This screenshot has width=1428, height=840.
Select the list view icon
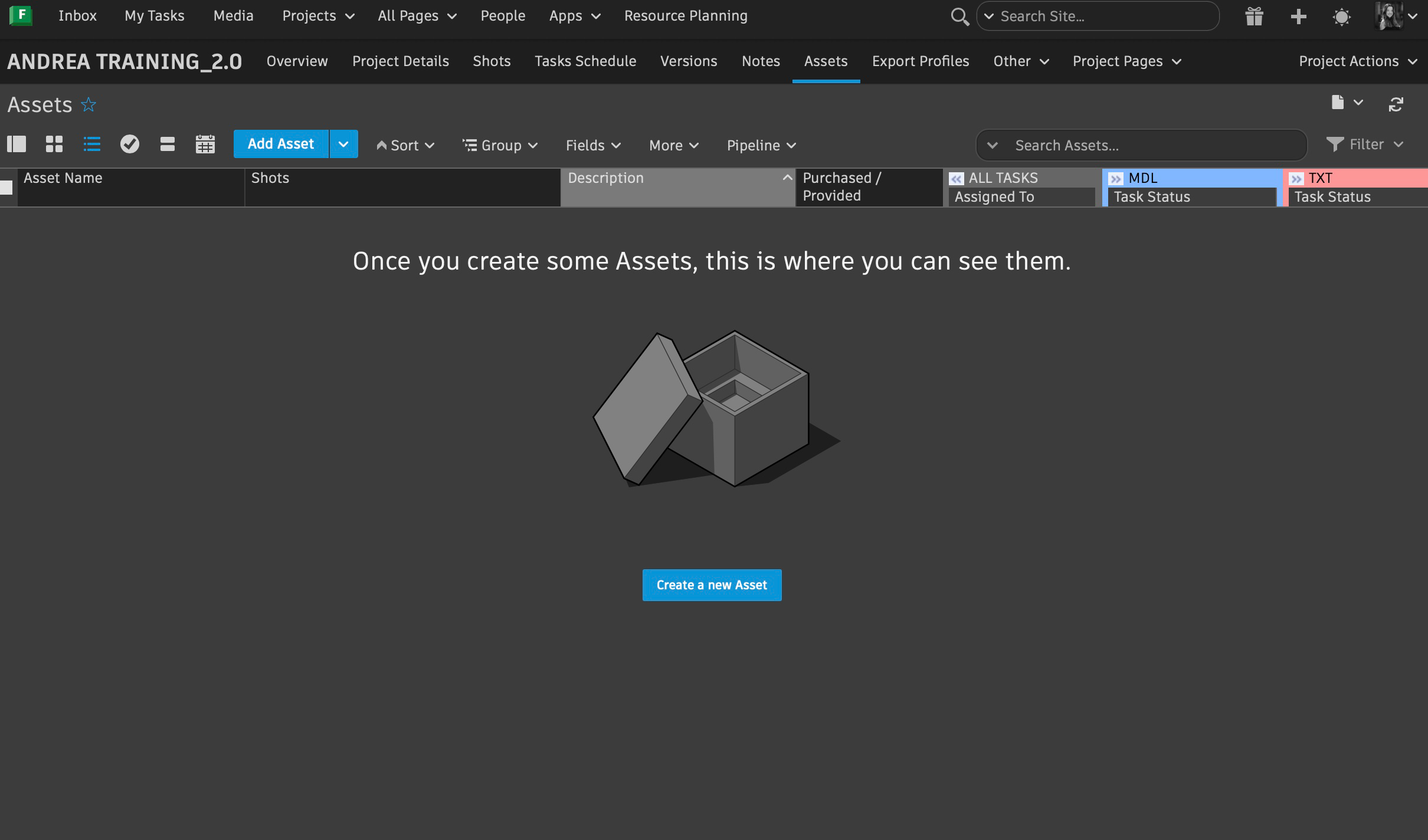pos(92,145)
